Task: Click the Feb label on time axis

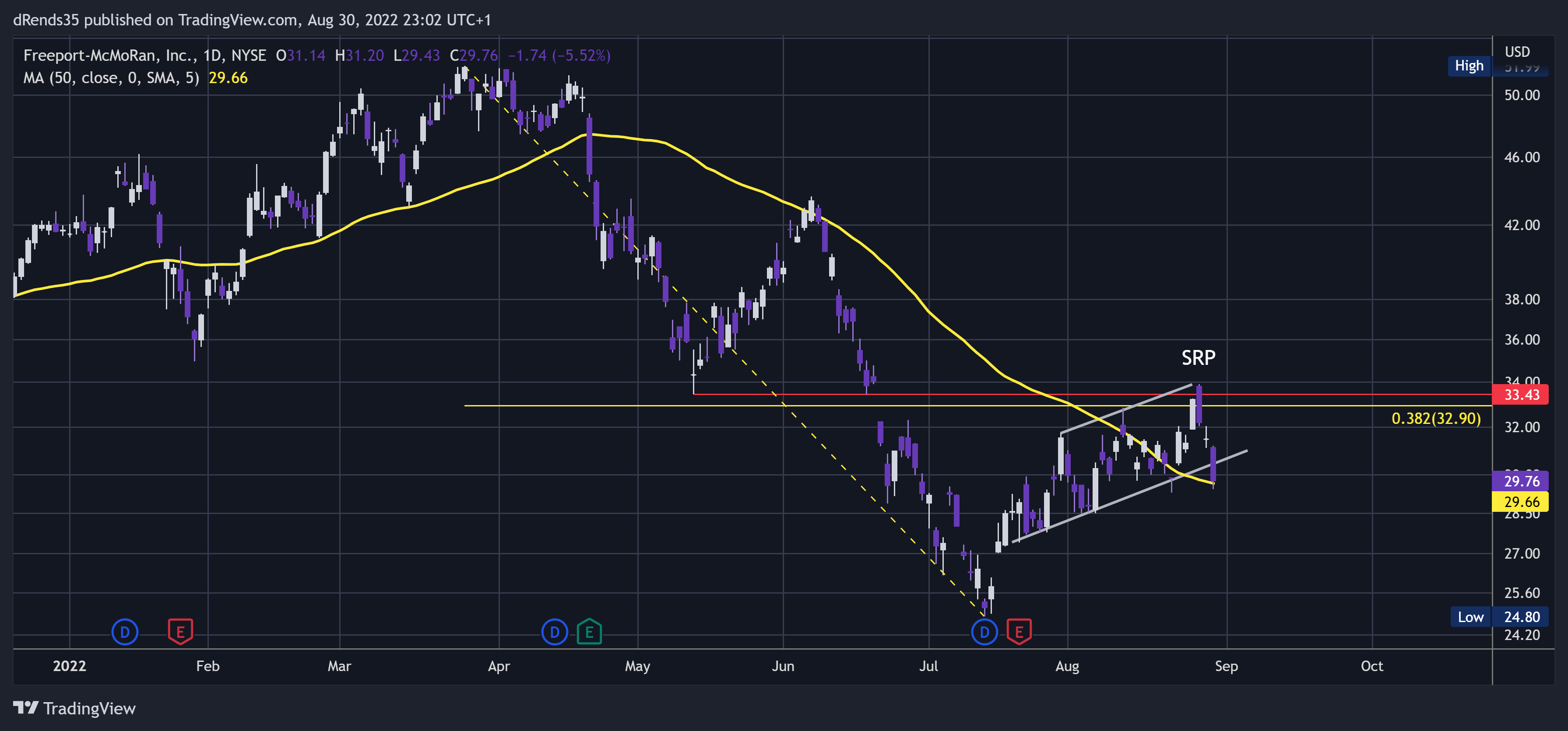Action: [x=207, y=666]
